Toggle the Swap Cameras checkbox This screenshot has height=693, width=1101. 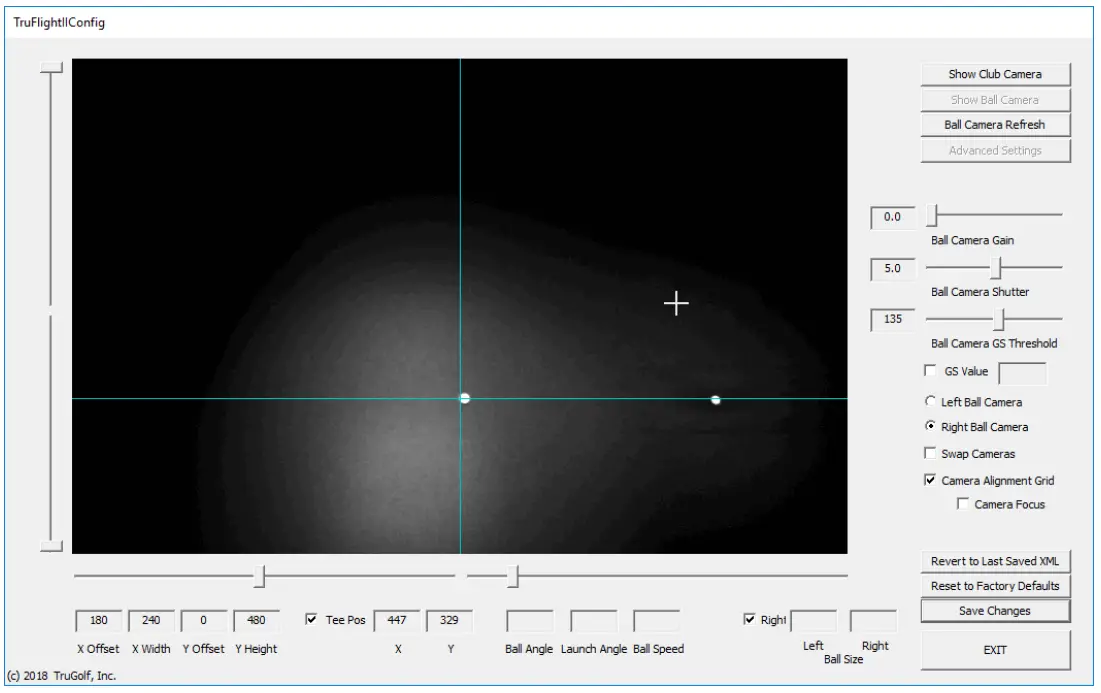click(931, 454)
